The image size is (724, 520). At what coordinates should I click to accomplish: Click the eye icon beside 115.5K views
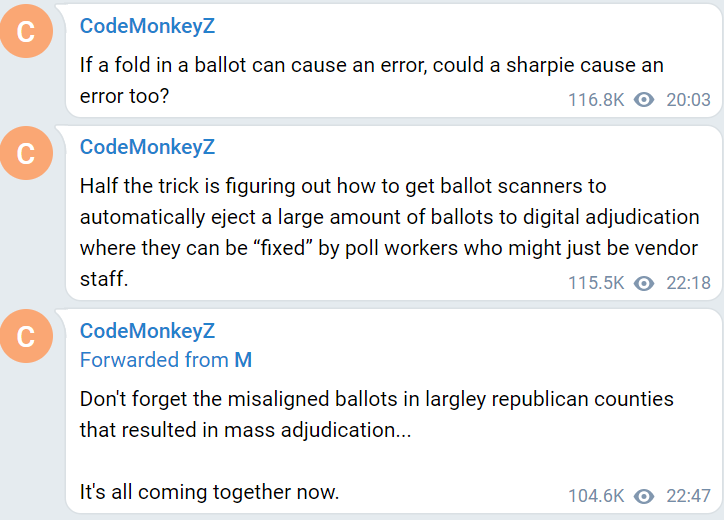644,283
